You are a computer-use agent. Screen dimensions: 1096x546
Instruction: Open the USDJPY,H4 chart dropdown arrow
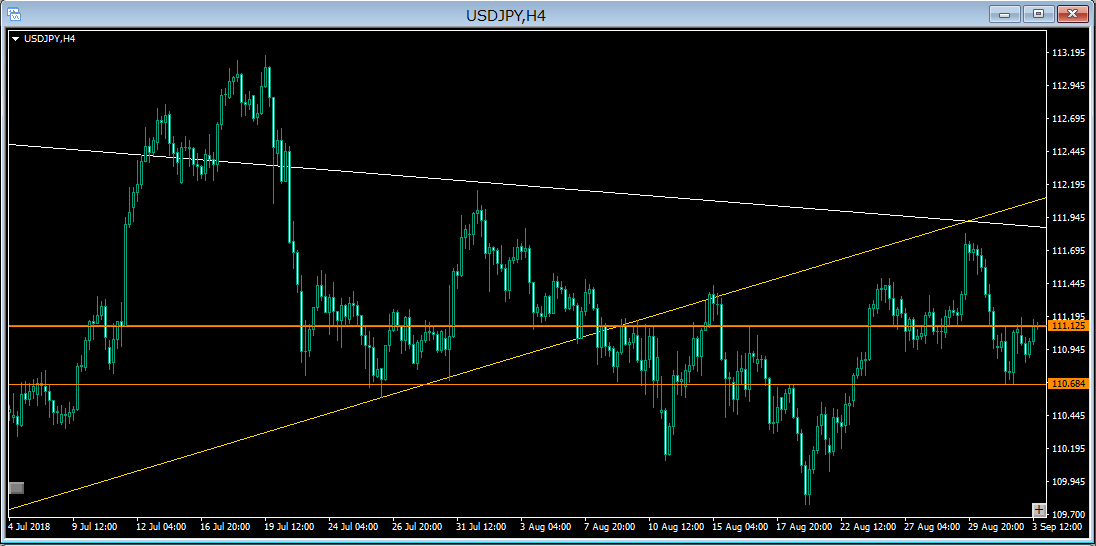point(16,39)
